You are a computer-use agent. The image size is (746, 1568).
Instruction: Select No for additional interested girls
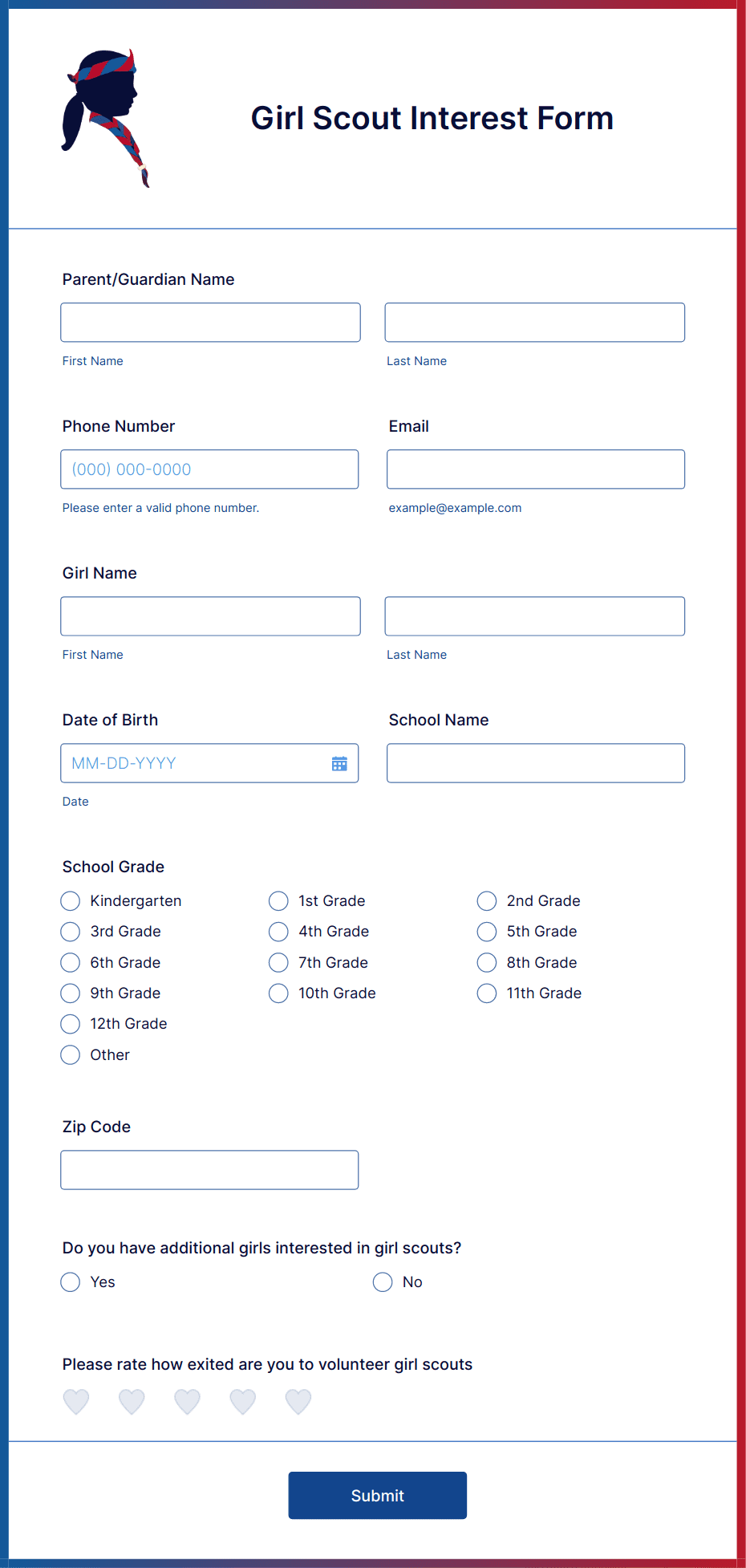point(383,1282)
